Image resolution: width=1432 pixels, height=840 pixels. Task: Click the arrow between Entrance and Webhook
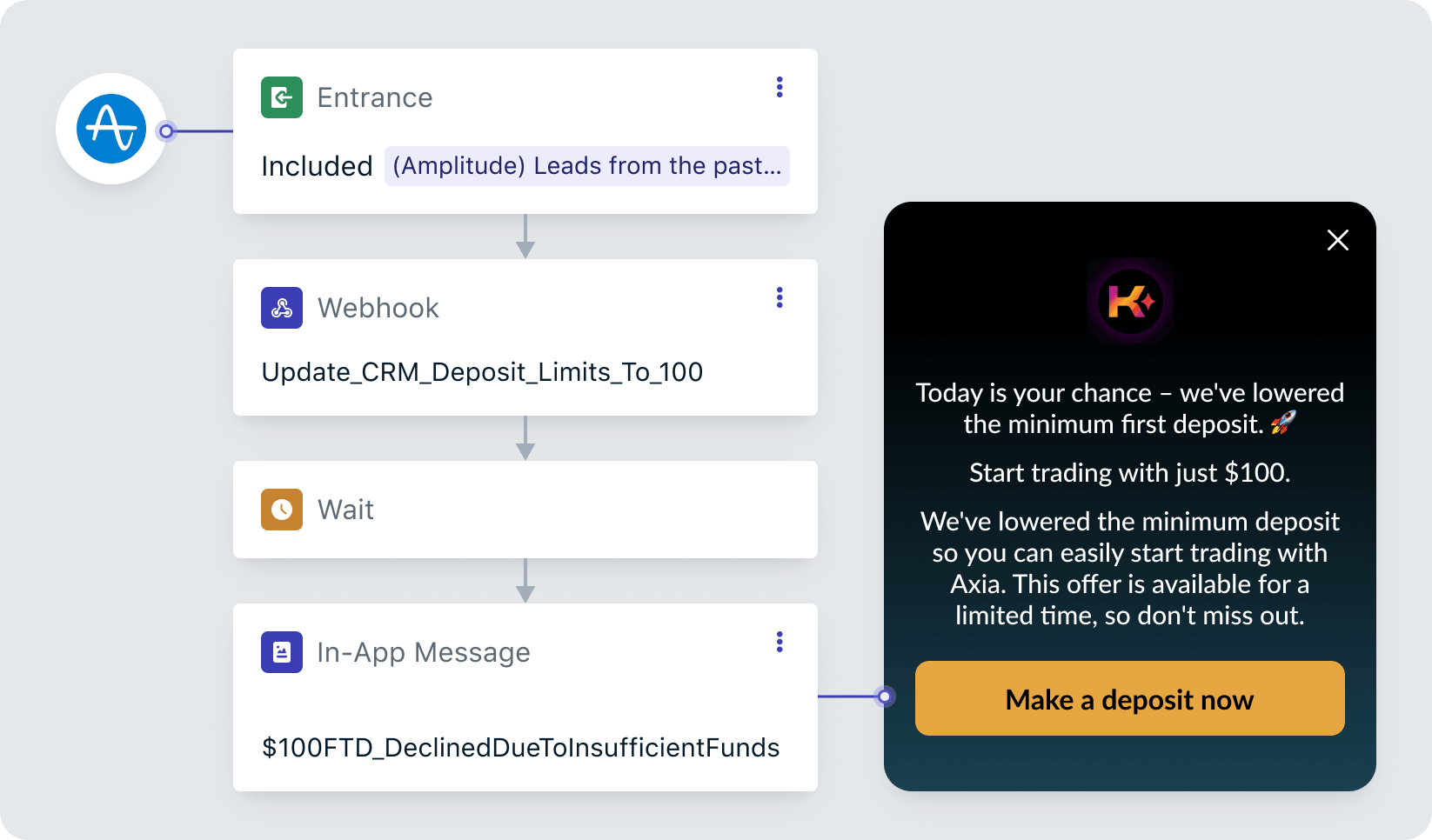click(525, 237)
